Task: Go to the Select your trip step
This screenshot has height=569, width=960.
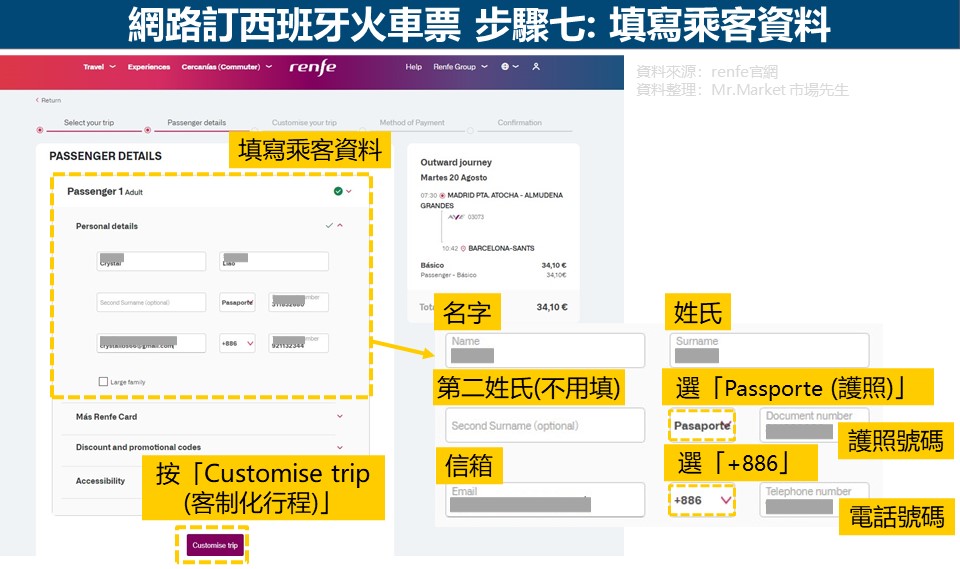Action: [89, 122]
